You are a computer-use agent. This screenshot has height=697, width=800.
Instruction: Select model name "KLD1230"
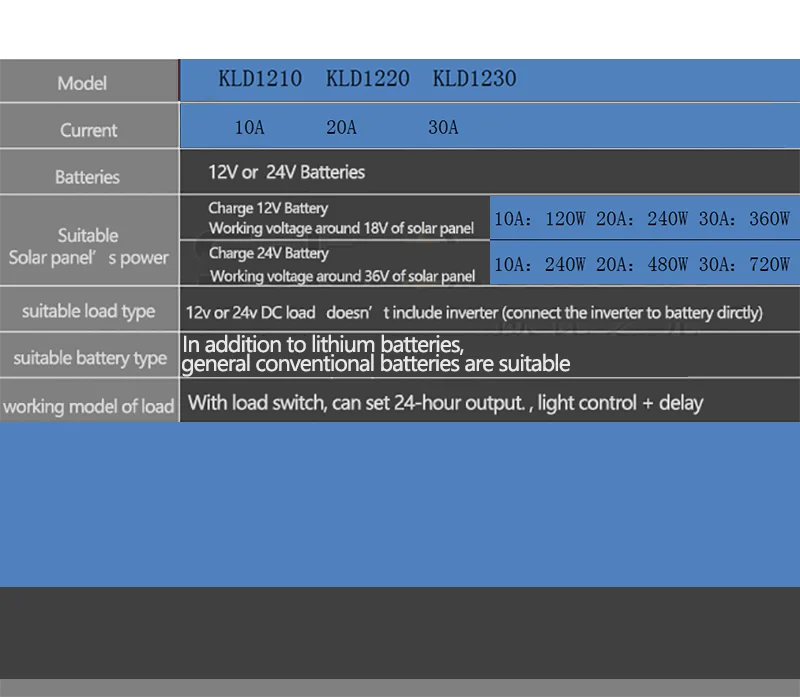(474, 79)
